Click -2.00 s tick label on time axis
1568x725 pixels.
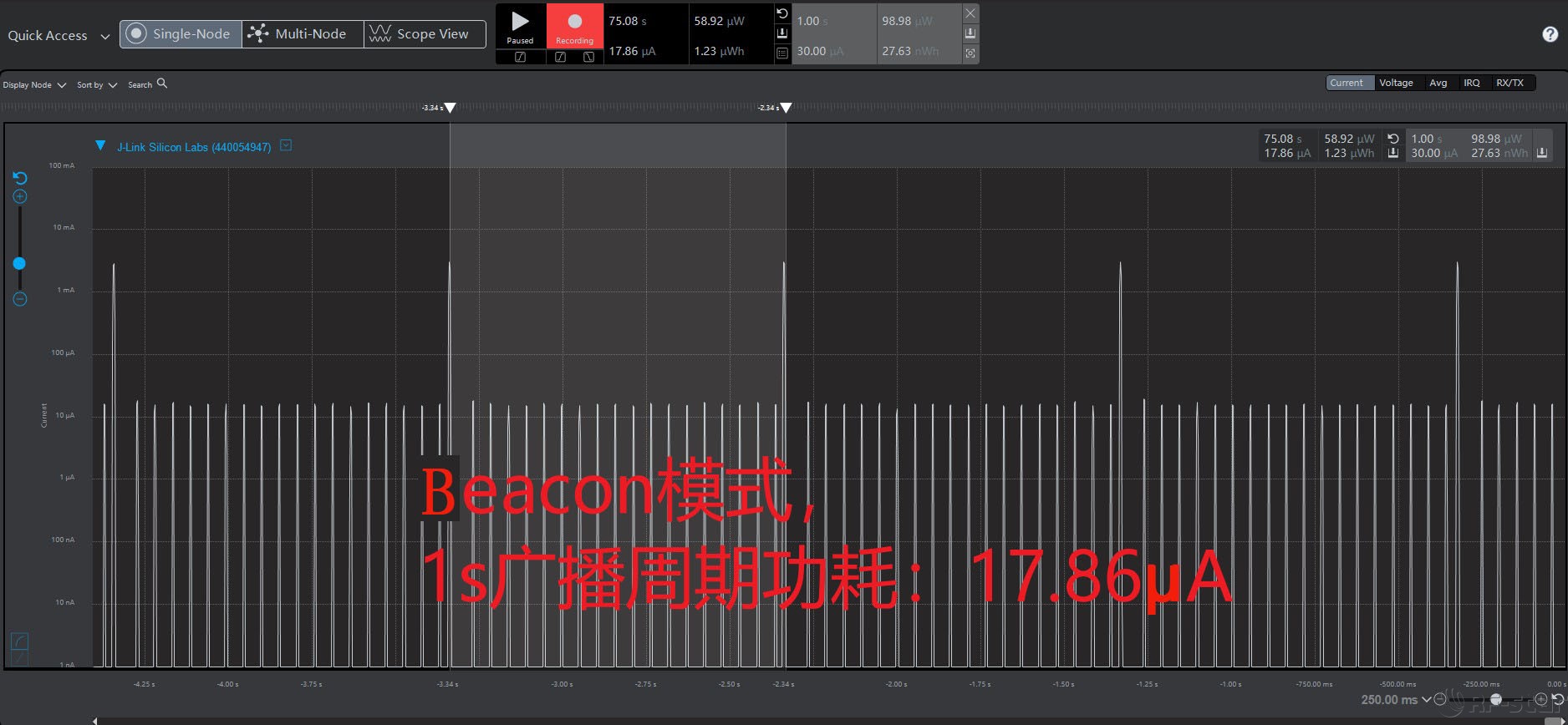896,684
